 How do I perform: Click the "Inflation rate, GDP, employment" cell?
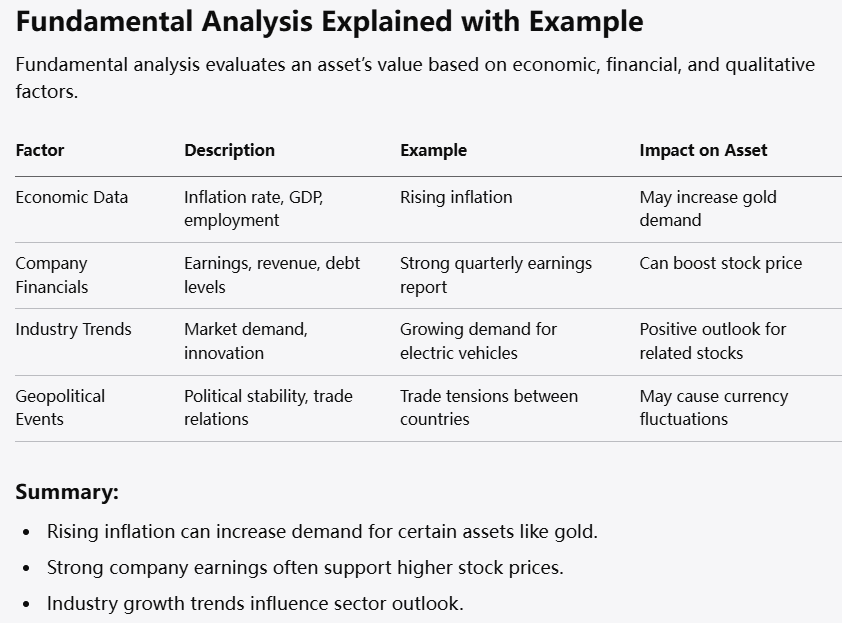point(254,208)
